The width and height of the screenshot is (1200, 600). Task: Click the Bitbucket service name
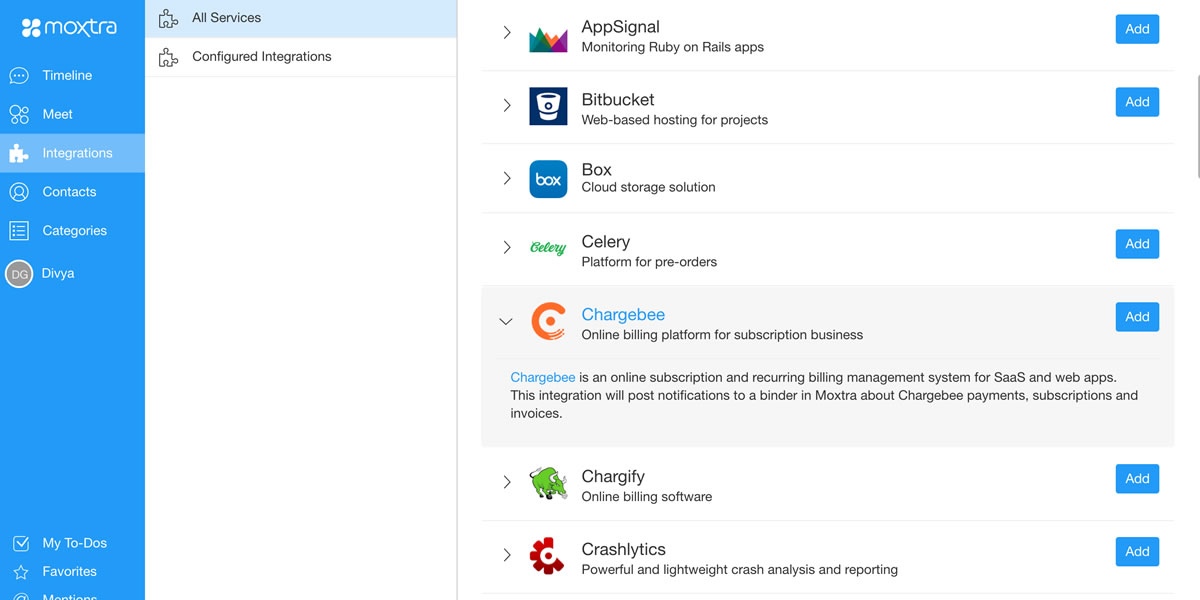point(618,100)
